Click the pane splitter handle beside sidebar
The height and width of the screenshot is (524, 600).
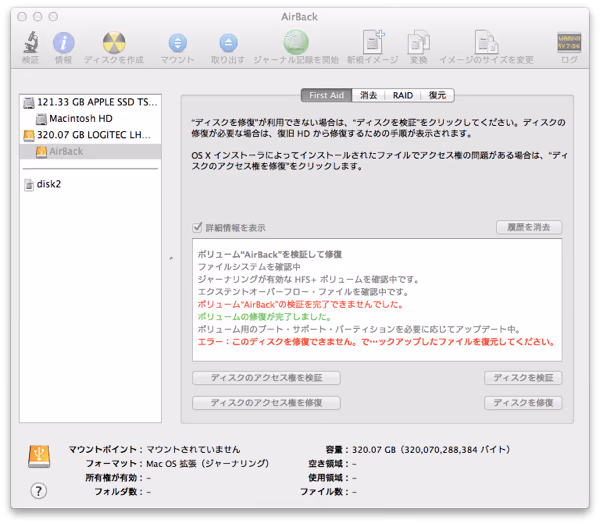(x=171, y=259)
